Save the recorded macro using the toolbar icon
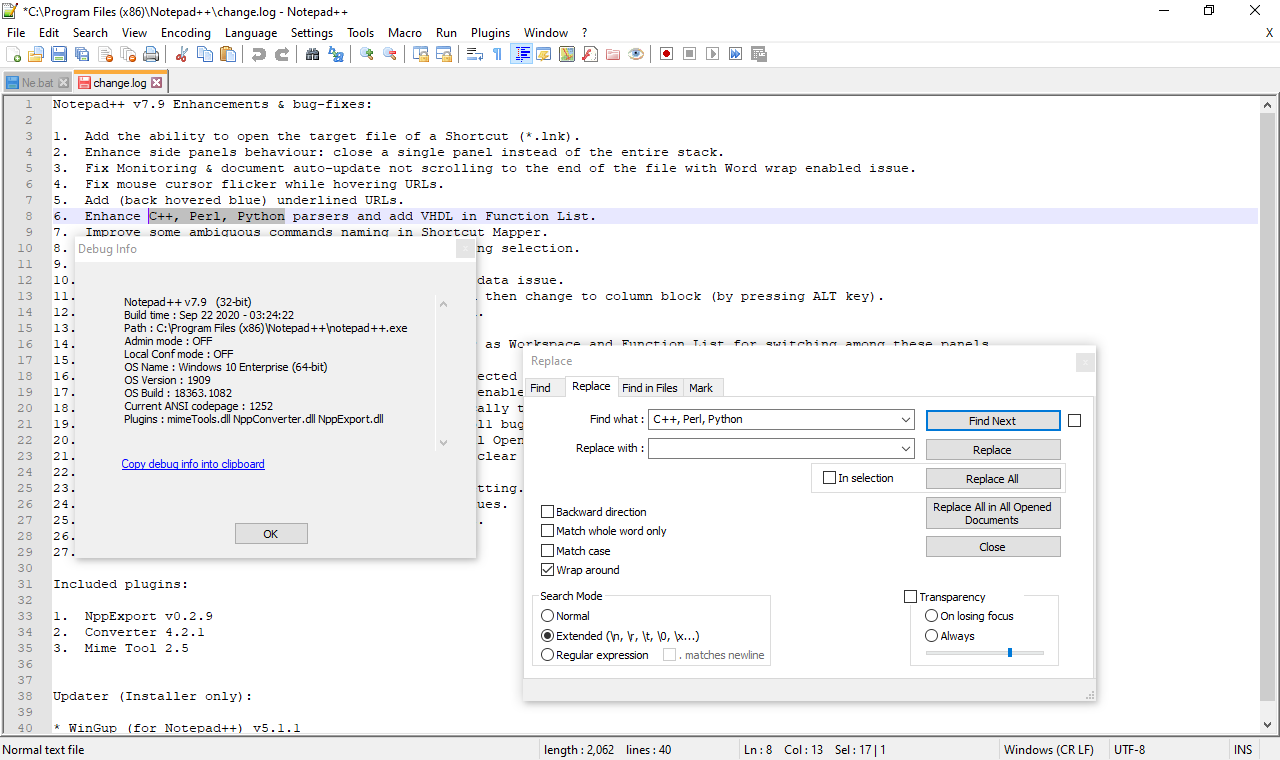1280x760 pixels. pyautogui.click(x=758, y=54)
